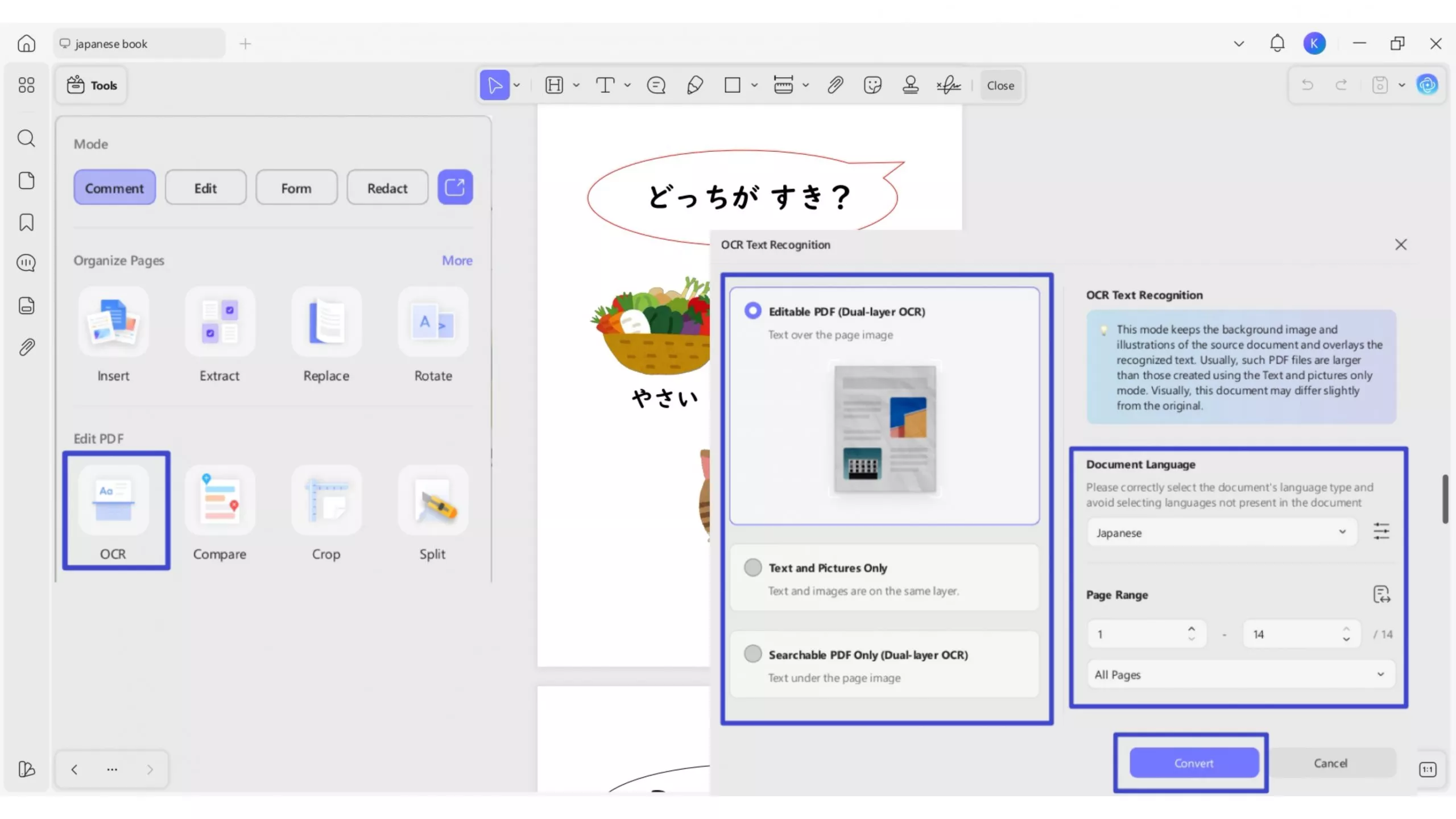Select Editable PDF (Dual-layer OCR) option
The image size is (1456, 819).
753,311
